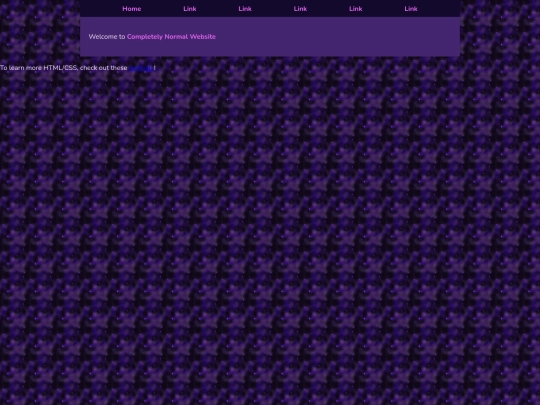540x405 pixels.
Task: Click the first Link next to Home
Action: pos(190,9)
